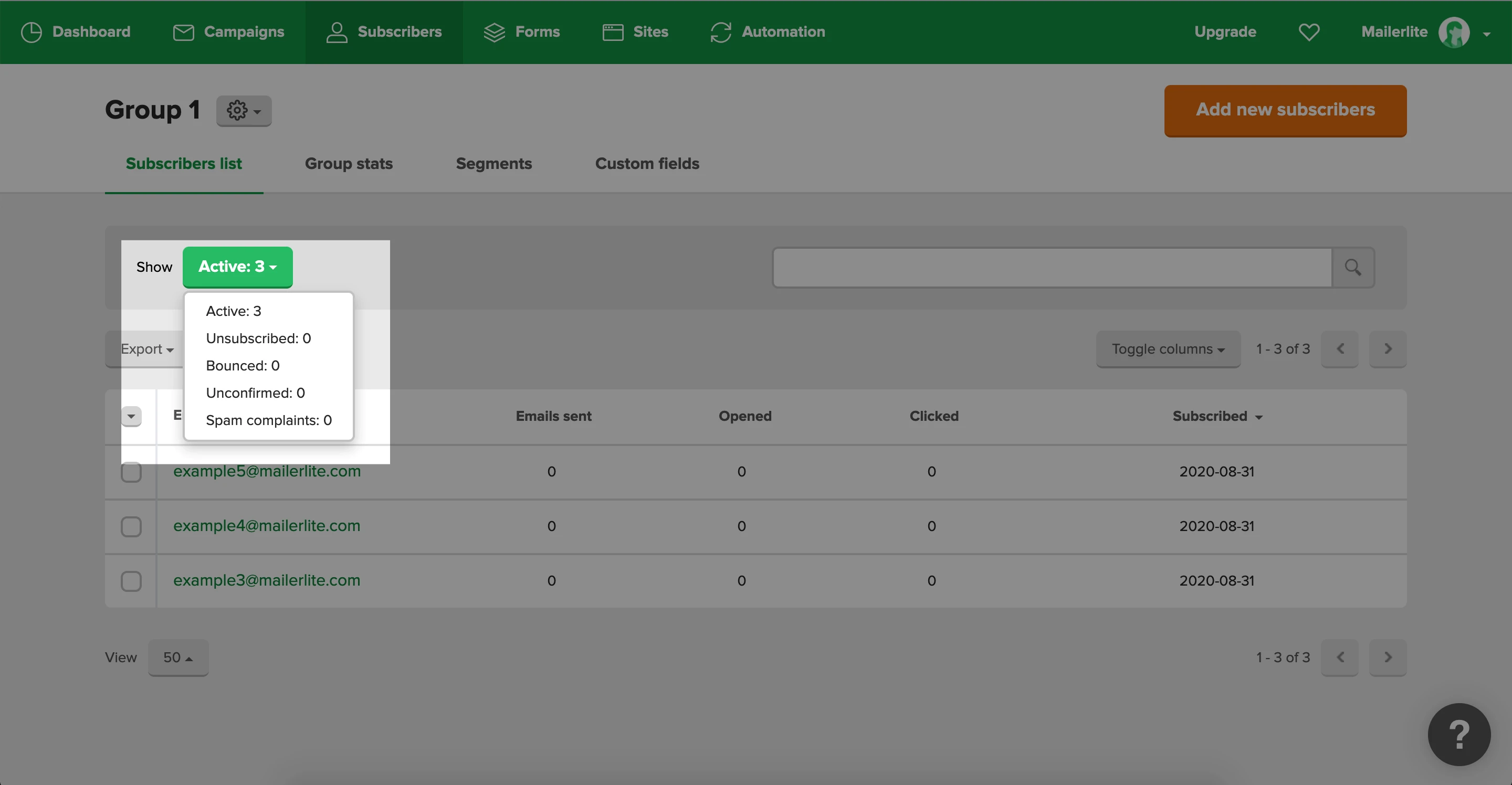This screenshot has height=785, width=1512.
Task: Open the Group 1 gear settings dropdown
Action: pos(244,110)
